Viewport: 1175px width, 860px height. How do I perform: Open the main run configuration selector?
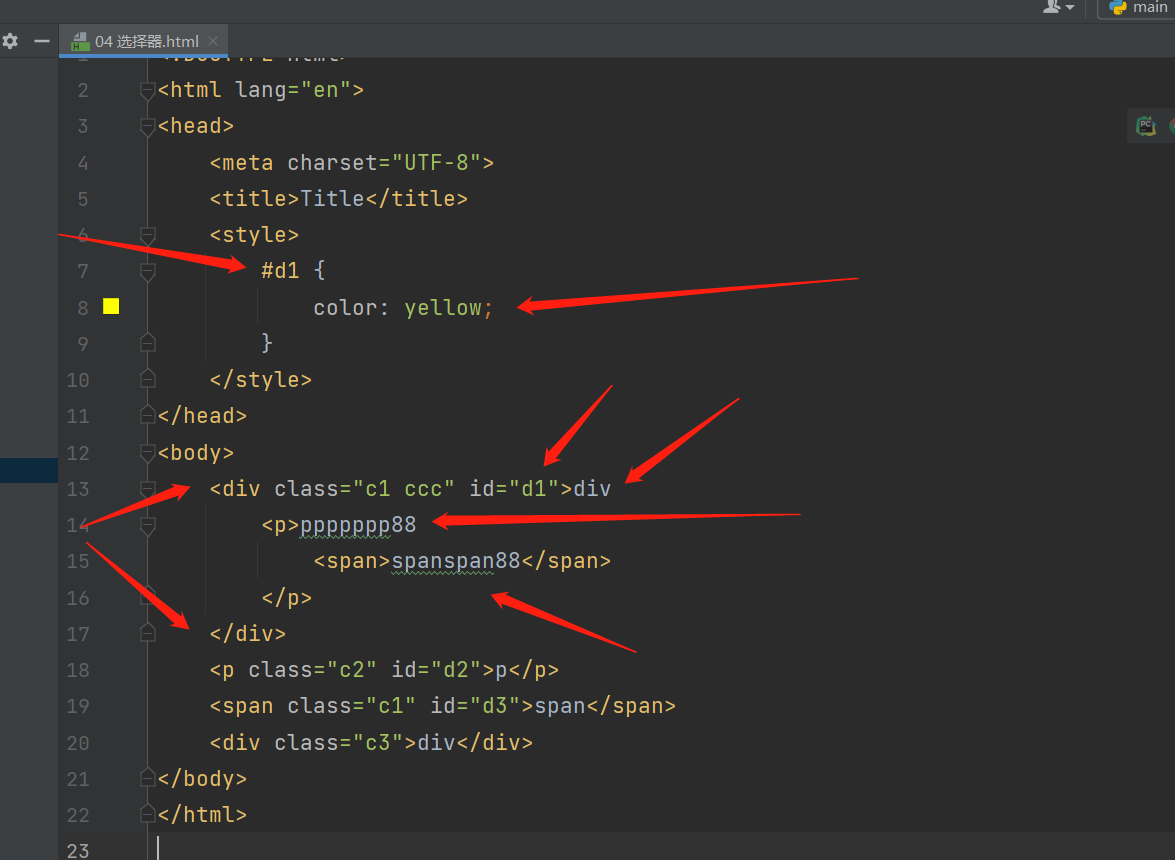[1138, 7]
